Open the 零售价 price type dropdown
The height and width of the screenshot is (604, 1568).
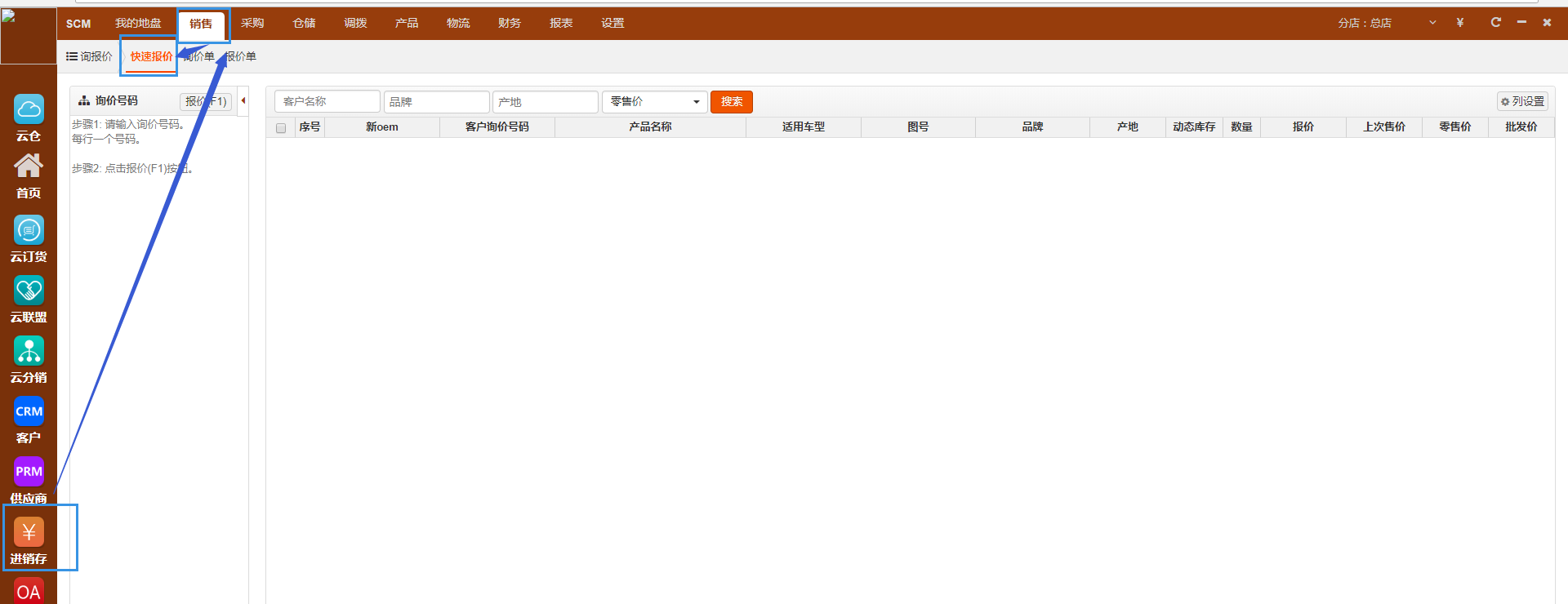coord(654,102)
